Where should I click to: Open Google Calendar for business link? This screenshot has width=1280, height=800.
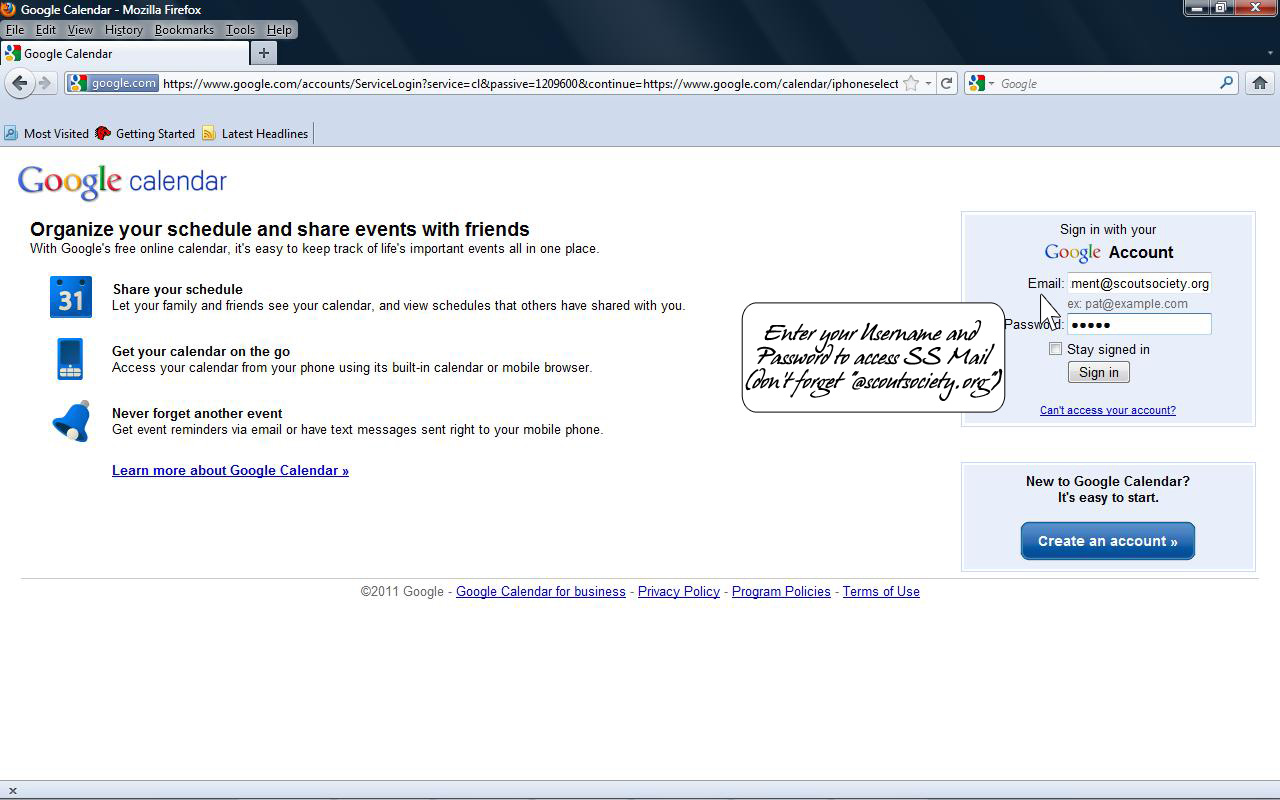coord(541,591)
